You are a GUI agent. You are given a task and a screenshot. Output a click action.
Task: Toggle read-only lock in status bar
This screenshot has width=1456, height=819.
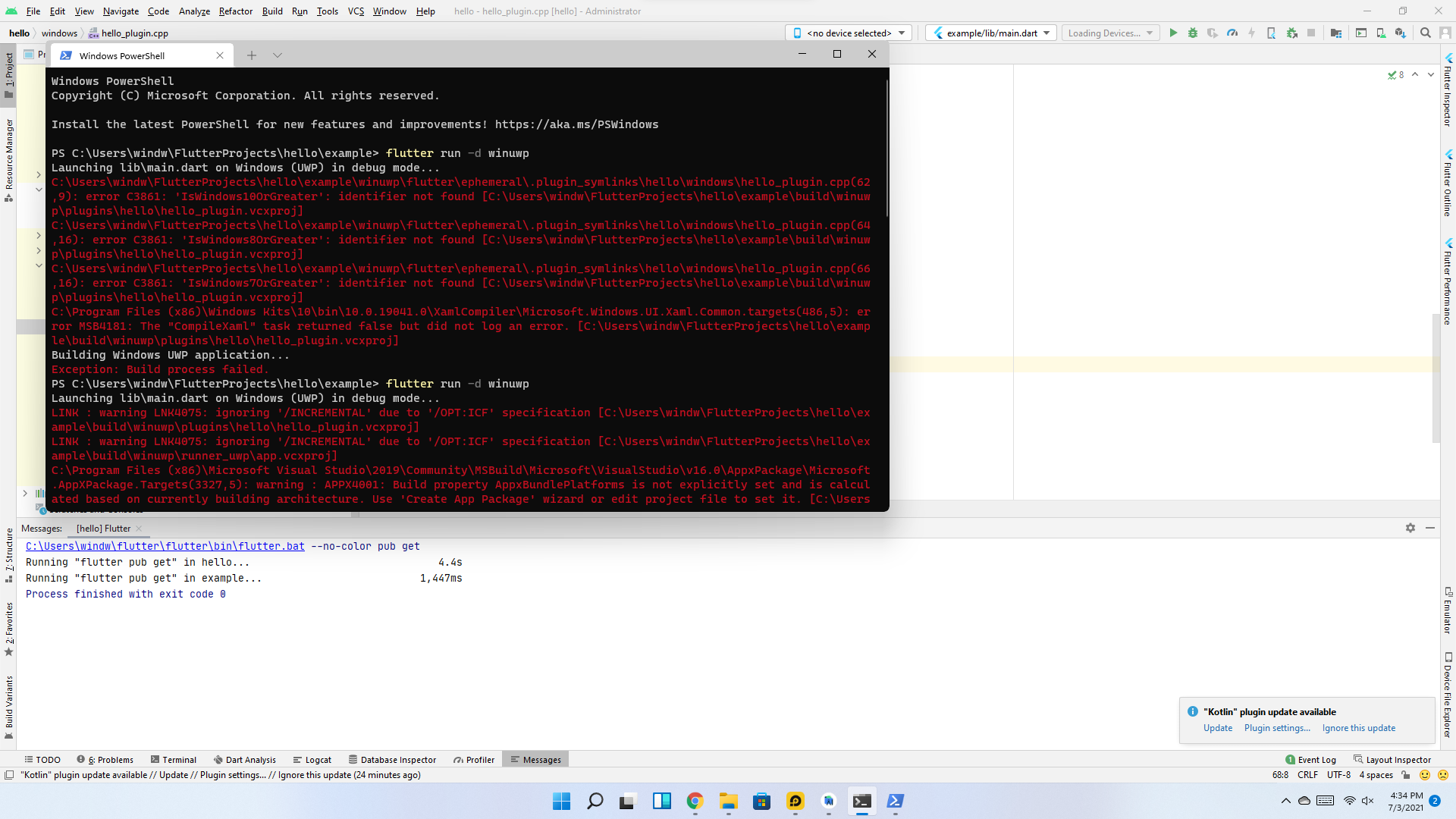[1407, 775]
